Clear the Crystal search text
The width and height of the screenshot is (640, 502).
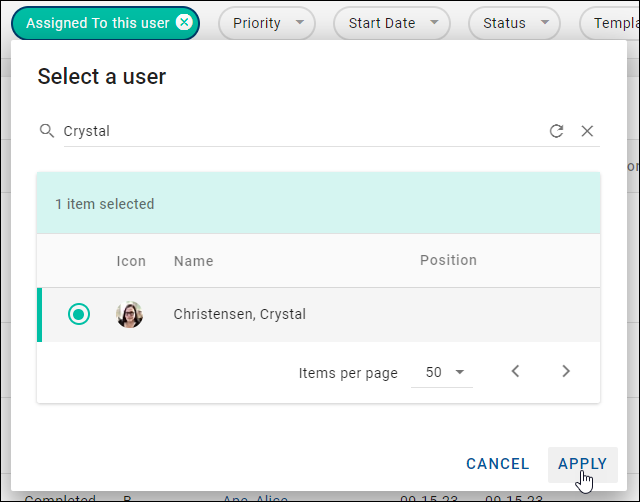tap(587, 131)
